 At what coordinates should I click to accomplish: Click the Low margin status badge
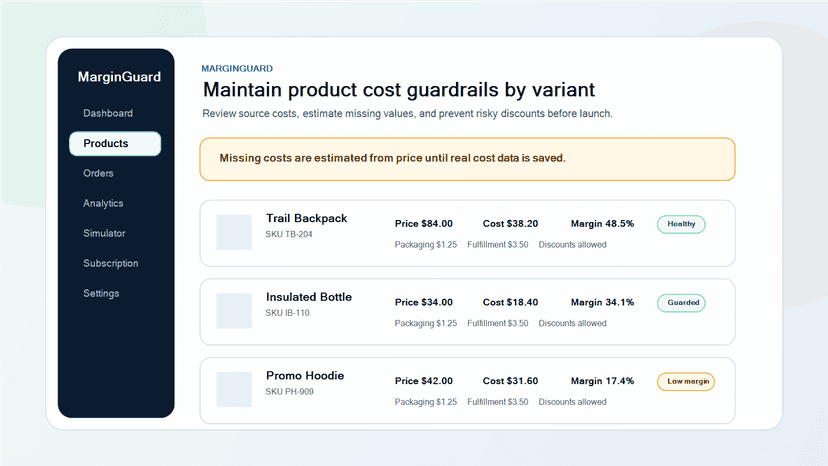point(686,381)
